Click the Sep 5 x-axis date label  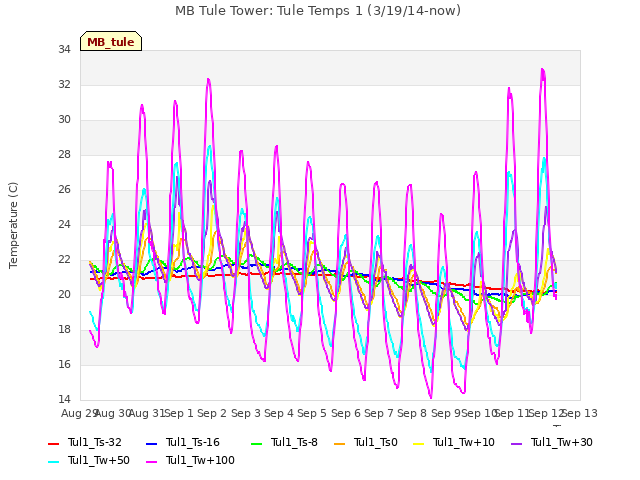pyautogui.click(x=312, y=413)
